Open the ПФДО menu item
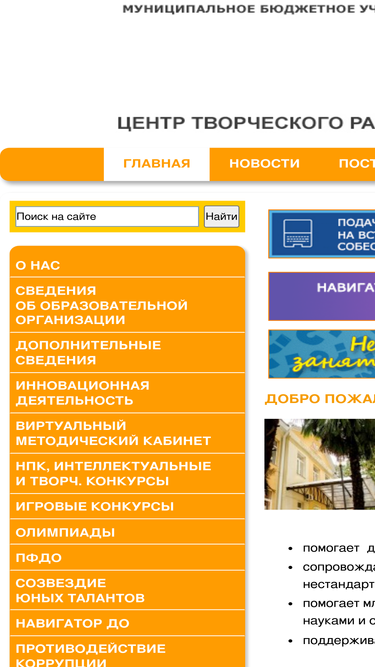The height and width of the screenshot is (667, 375). tap(128, 558)
